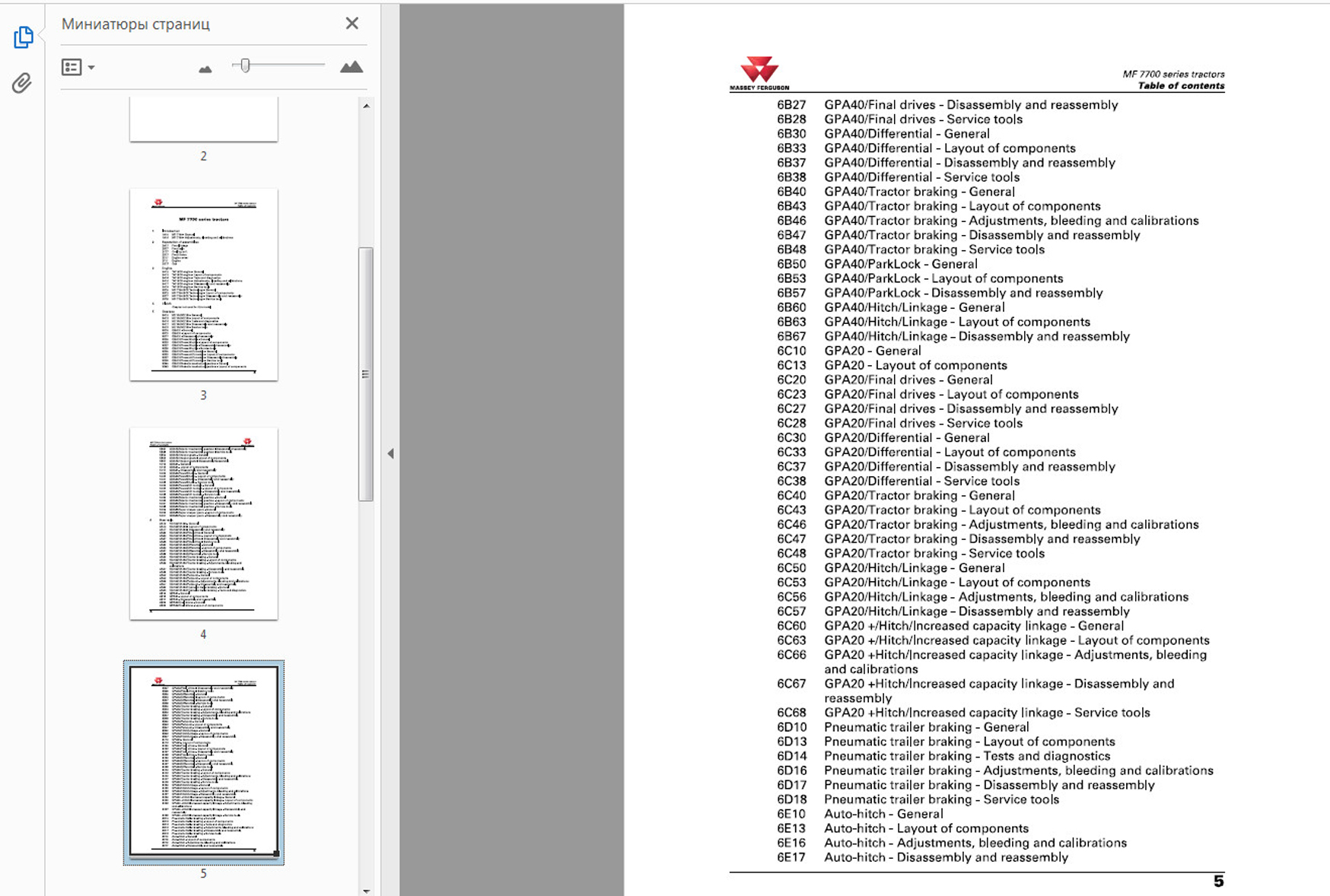1330x896 pixels.
Task: Click the 6E10 Auto-hitch - General entry
Action: [883, 814]
